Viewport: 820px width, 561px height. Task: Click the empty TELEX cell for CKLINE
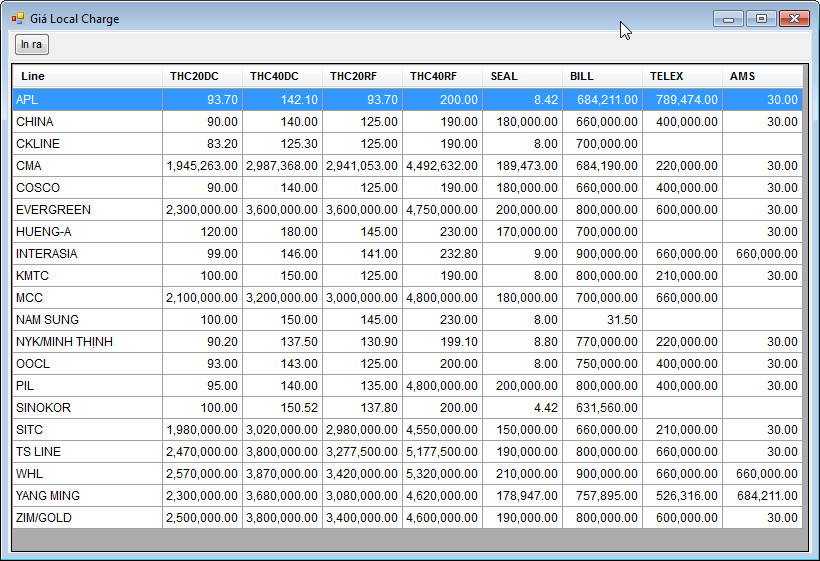point(682,144)
